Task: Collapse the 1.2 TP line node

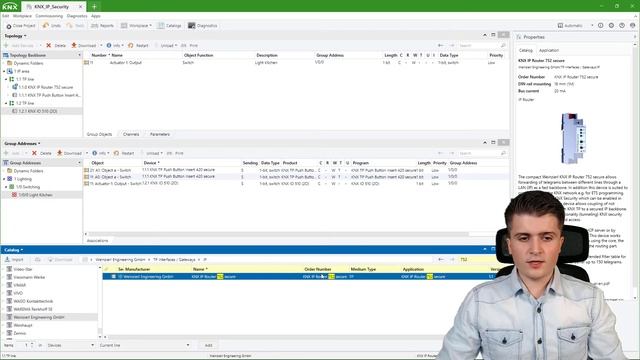Action: pyautogui.click(x=6, y=103)
